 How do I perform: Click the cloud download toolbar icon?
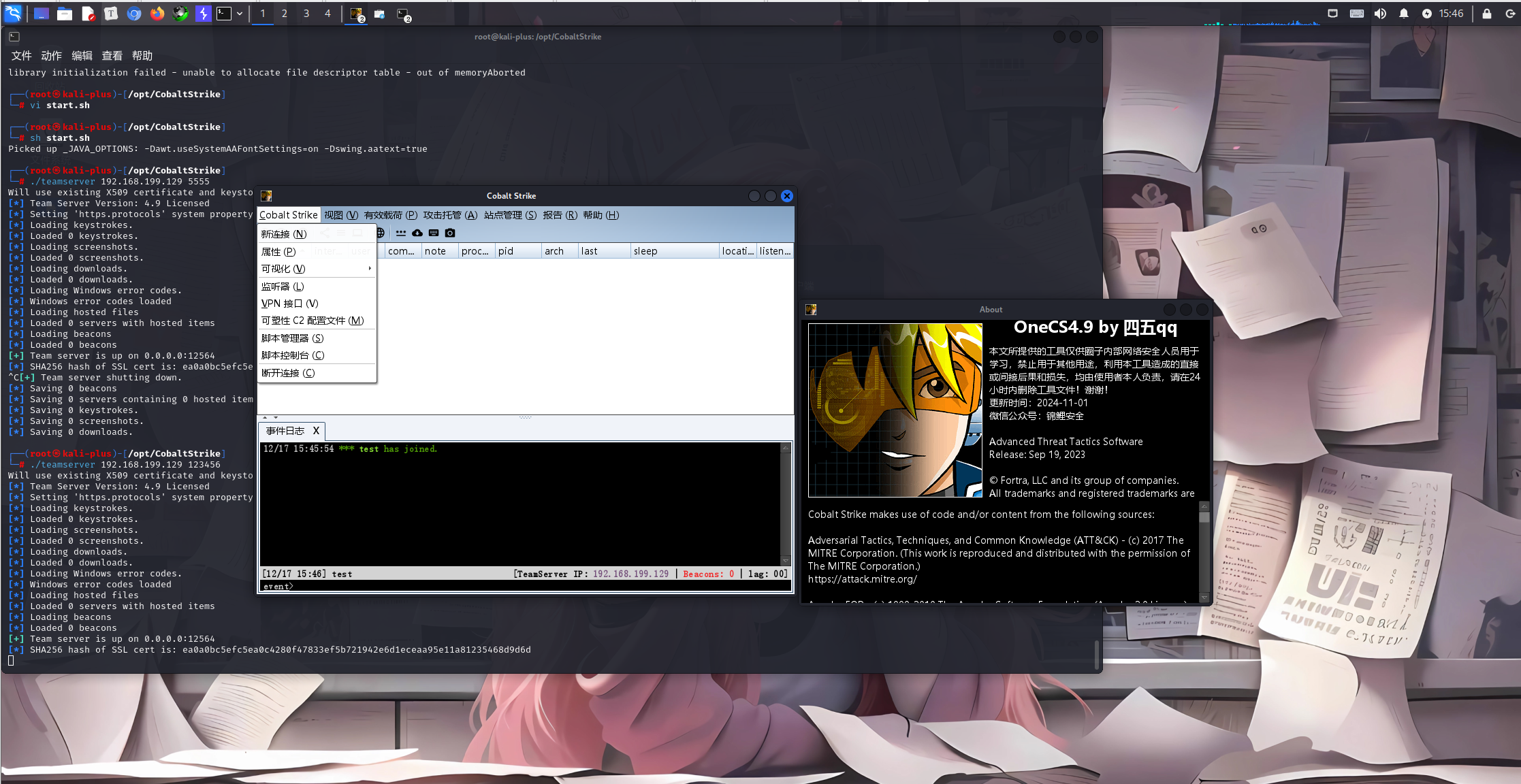(417, 233)
